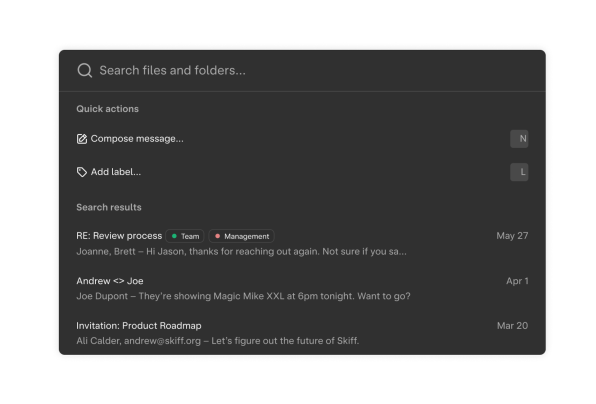Select Compose message quick action
The width and height of the screenshot is (596, 404).
[302, 139]
